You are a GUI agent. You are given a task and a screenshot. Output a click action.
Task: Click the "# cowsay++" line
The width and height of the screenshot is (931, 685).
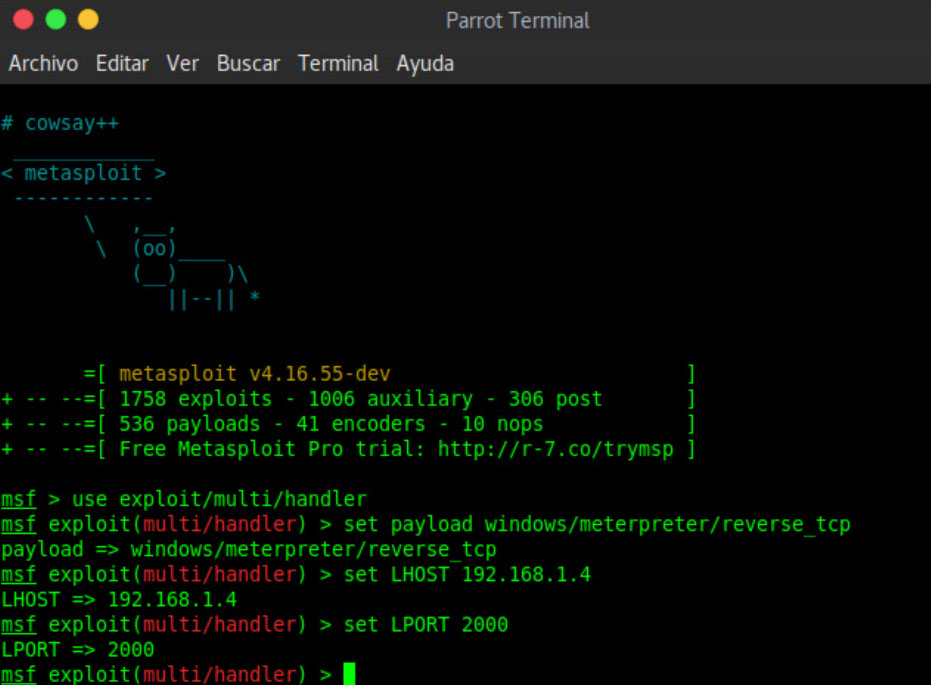[60, 123]
